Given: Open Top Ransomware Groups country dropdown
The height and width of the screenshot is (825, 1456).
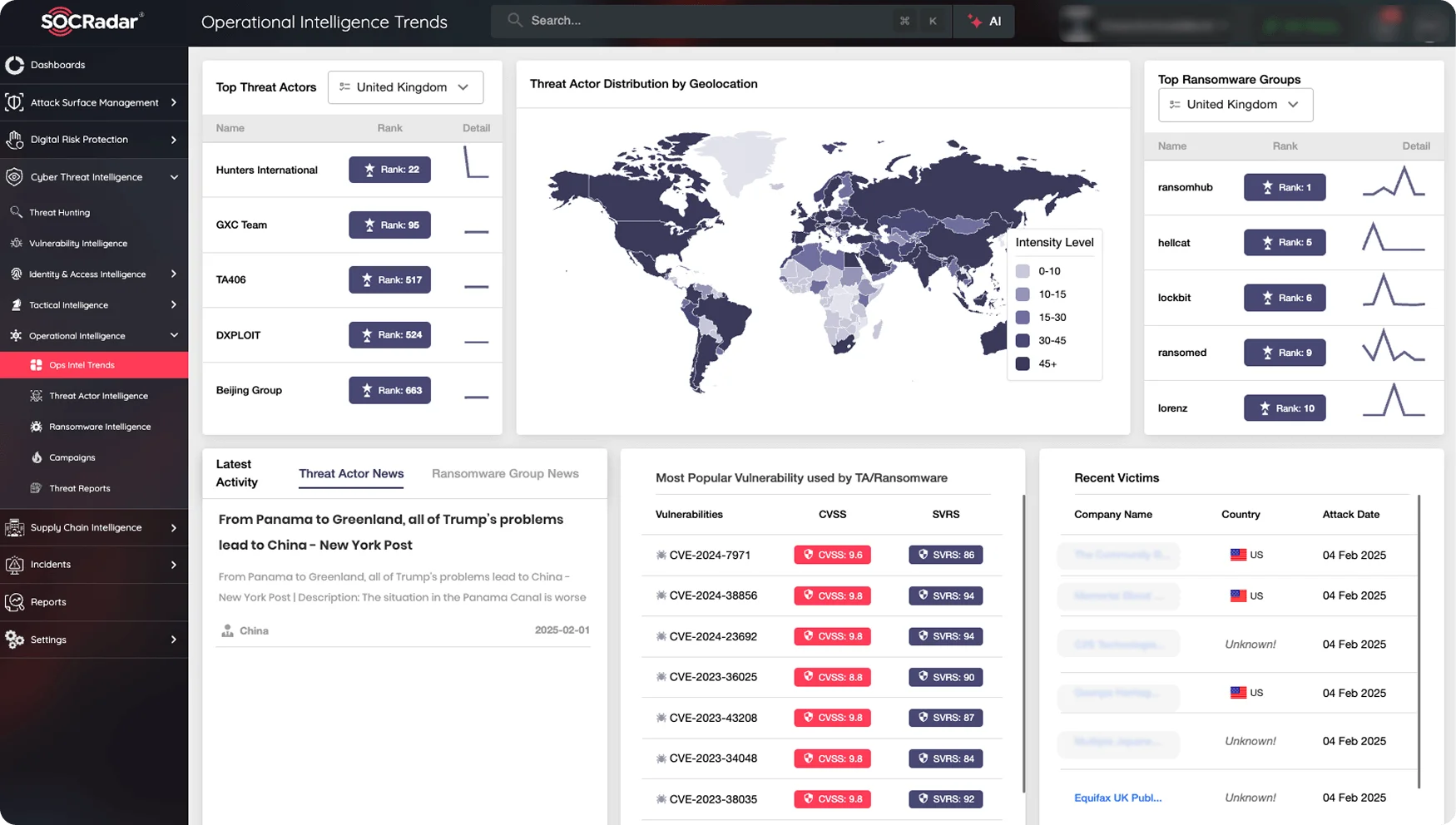Looking at the screenshot, I should point(1235,105).
